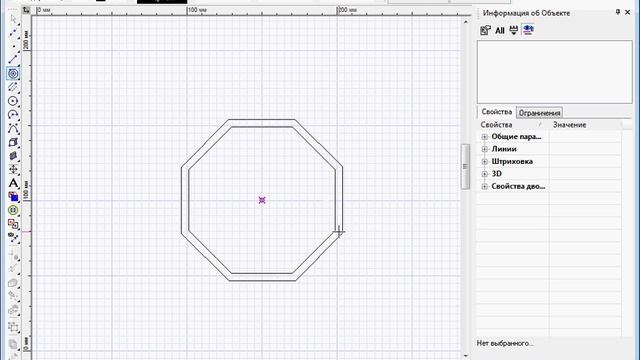Close the Информация об Объекте panel
This screenshot has height=360, width=640.
pyautogui.click(x=628, y=13)
